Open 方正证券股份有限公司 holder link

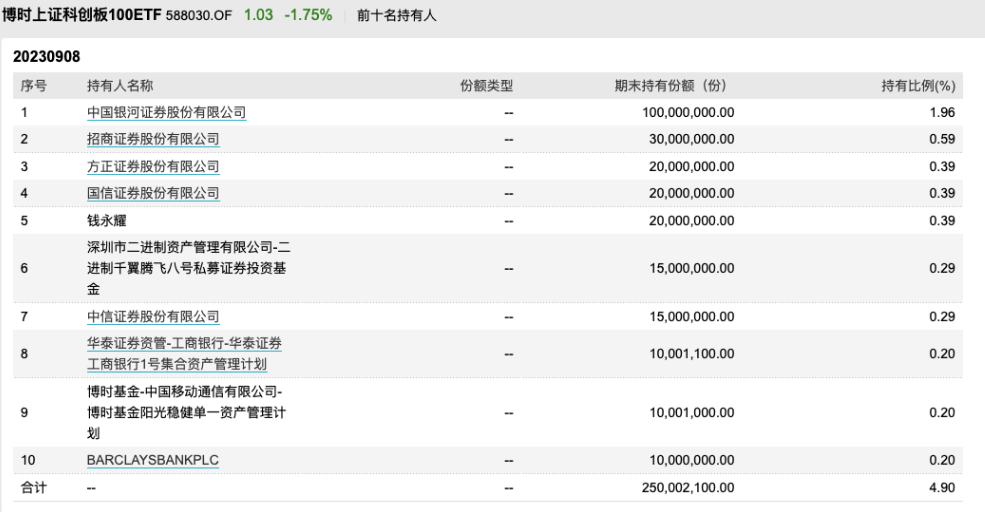153,166
